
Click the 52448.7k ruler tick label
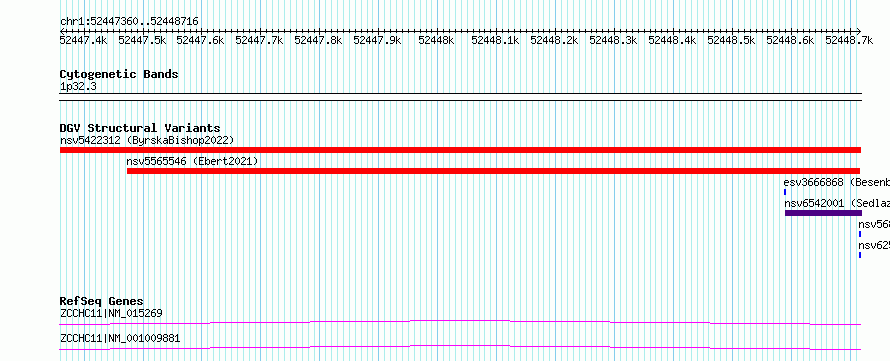click(849, 40)
